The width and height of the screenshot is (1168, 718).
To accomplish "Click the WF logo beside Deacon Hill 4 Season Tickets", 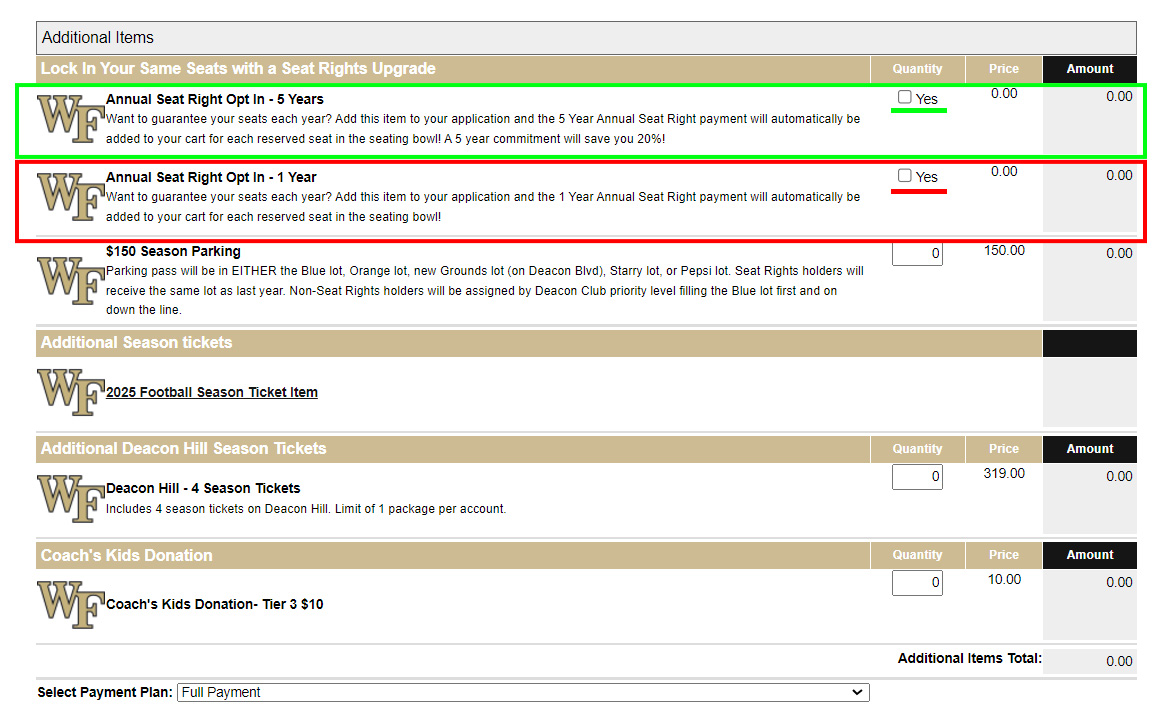I will tap(69, 497).
